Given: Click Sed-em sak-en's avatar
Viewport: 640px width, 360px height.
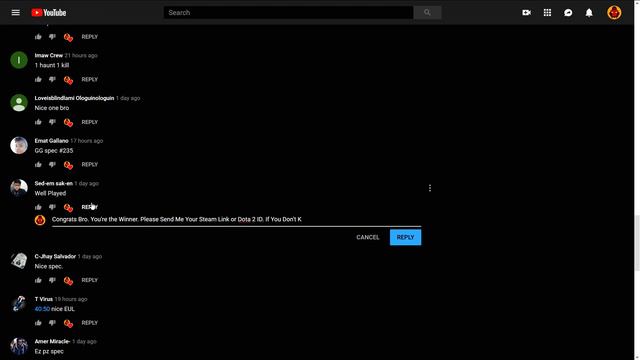Looking at the screenshot, I should [x=19, y=188].
